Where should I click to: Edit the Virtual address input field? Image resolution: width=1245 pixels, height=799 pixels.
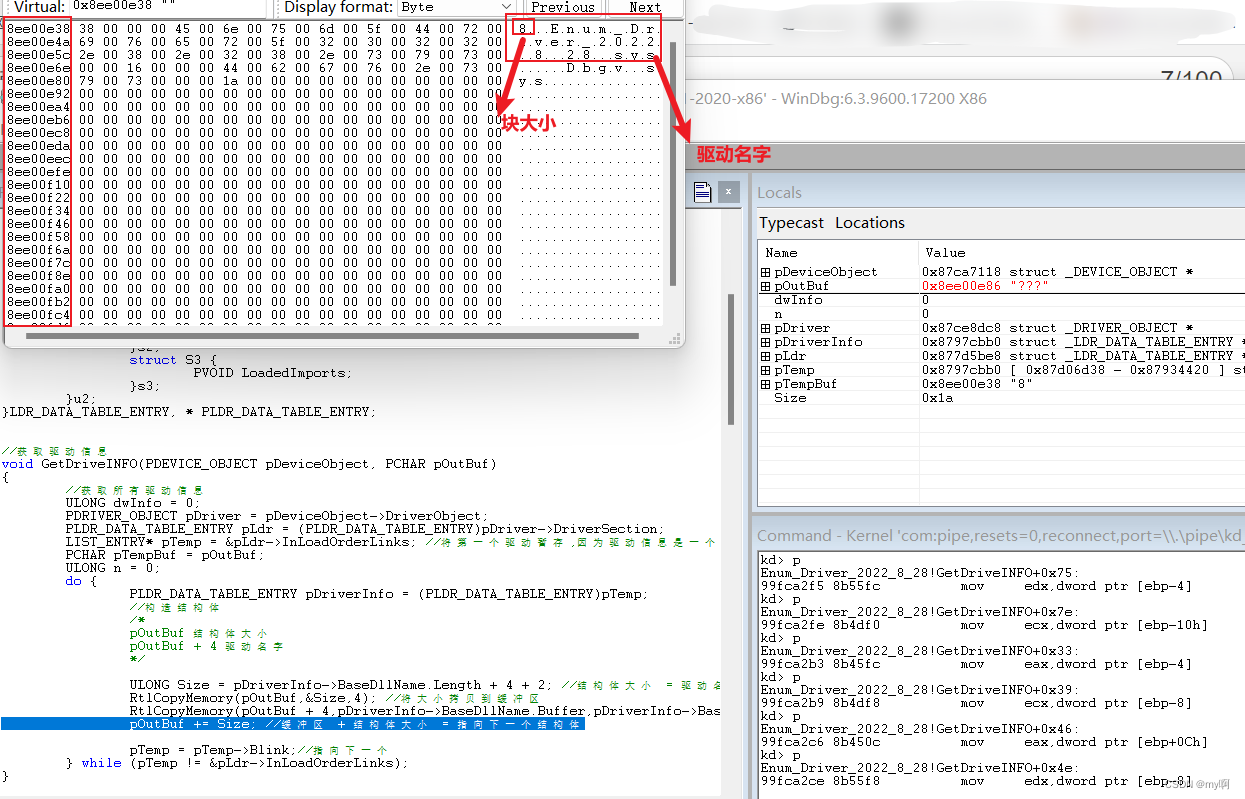tap(168, 6)
